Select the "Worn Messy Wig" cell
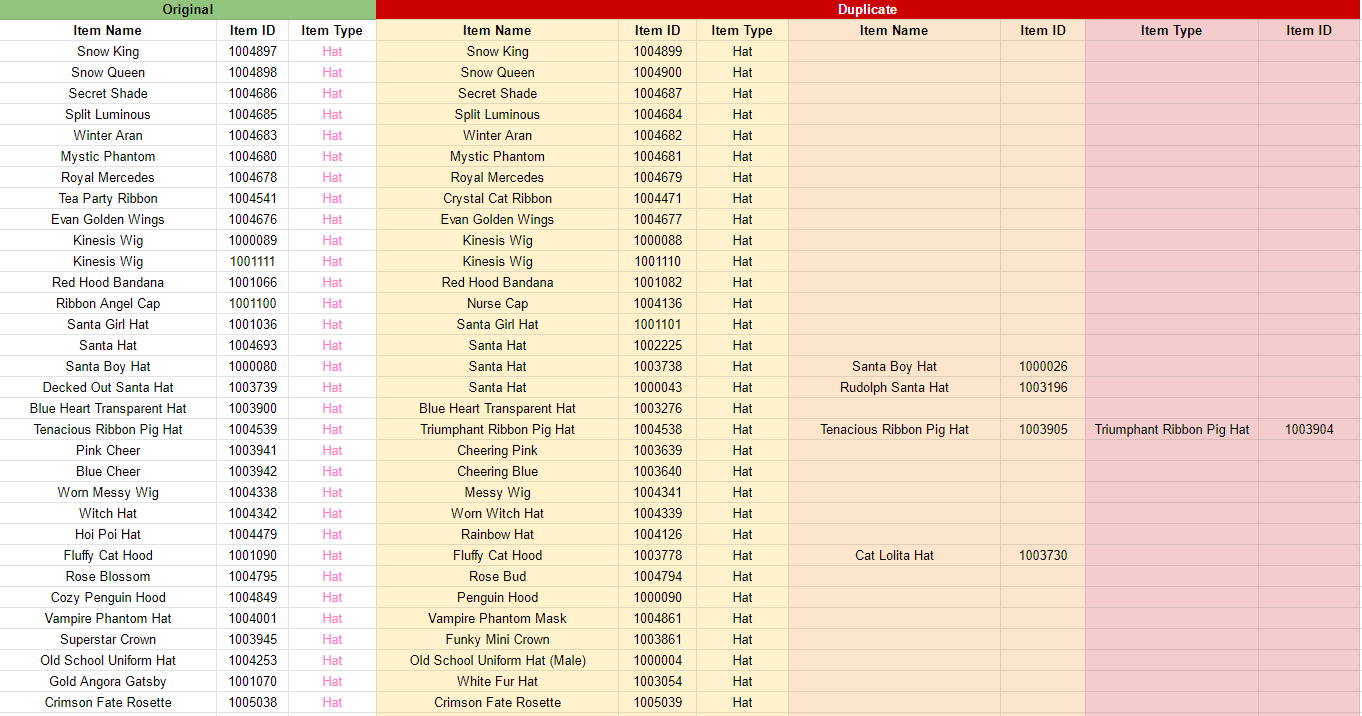The image size is (1362, 716). [x=108, y=492]
